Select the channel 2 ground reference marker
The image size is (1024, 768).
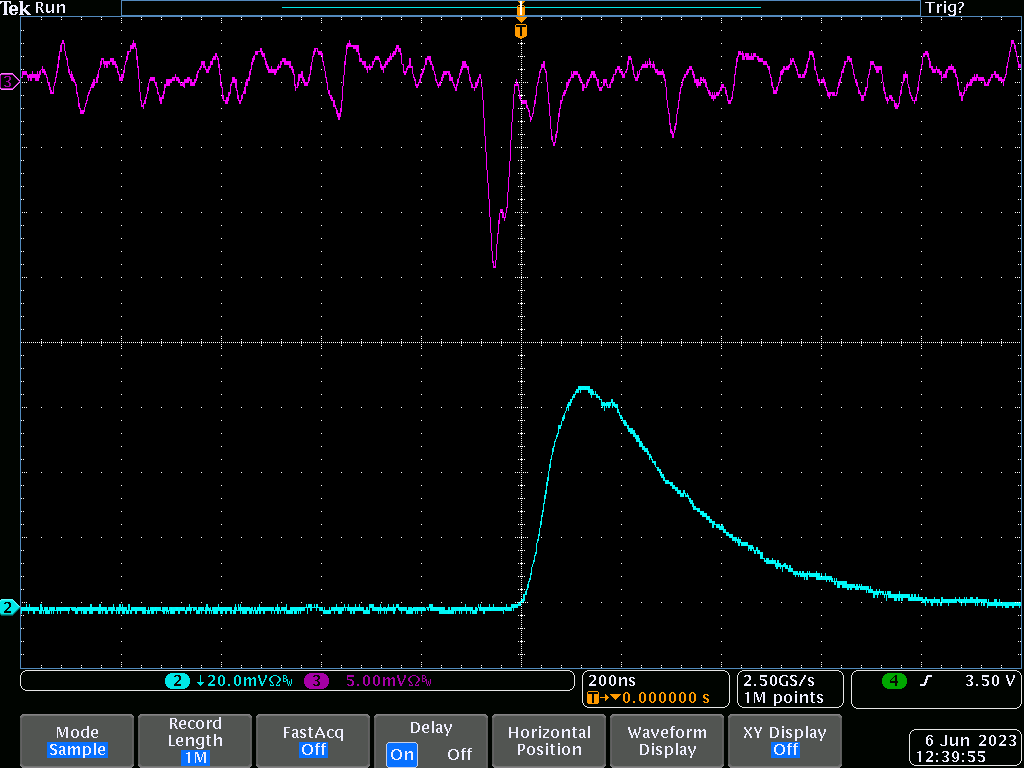point(9,607)
